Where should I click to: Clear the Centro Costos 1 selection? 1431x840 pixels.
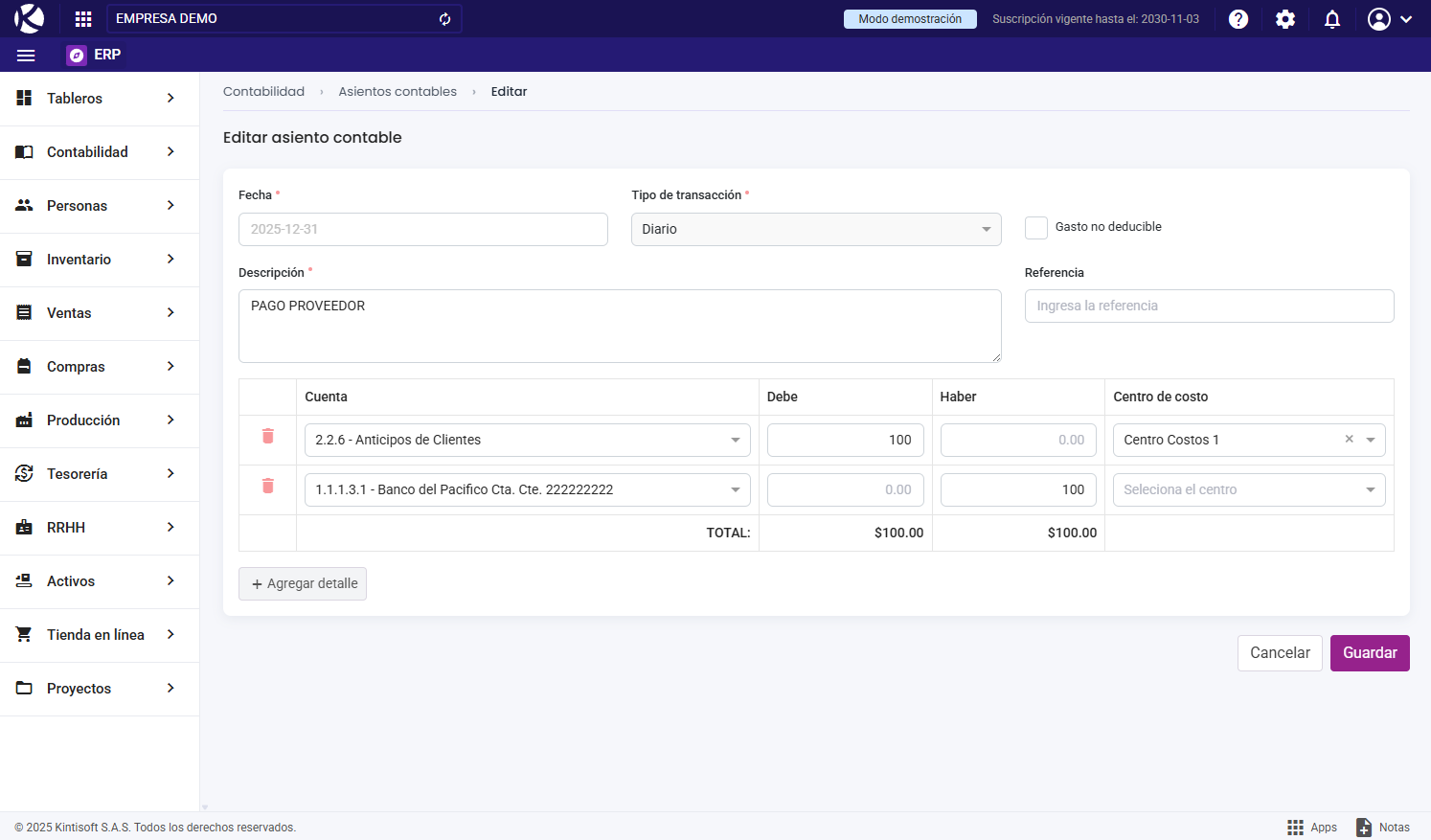(1349, 440)
